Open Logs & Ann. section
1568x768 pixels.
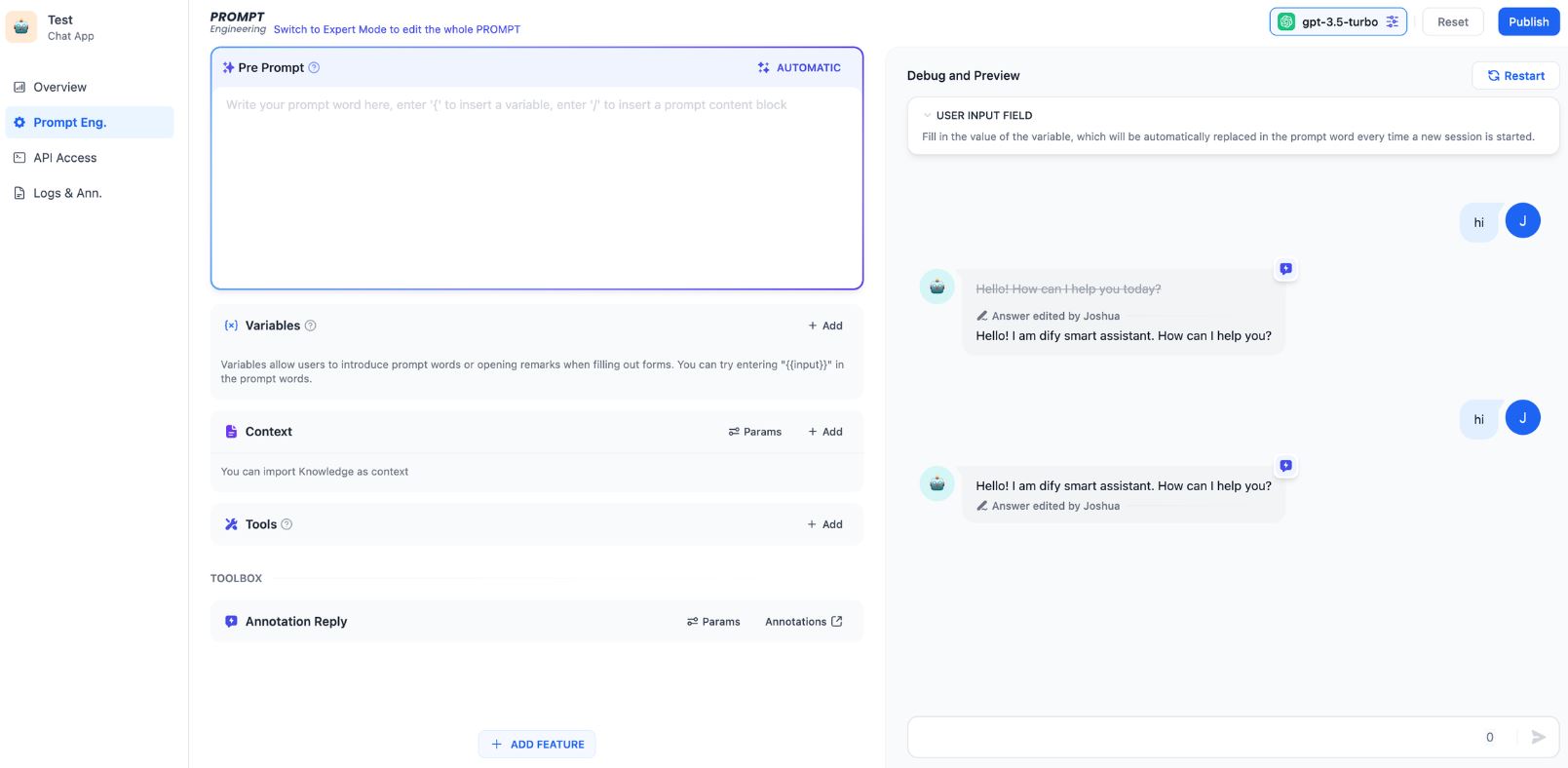tap(67, 193)
